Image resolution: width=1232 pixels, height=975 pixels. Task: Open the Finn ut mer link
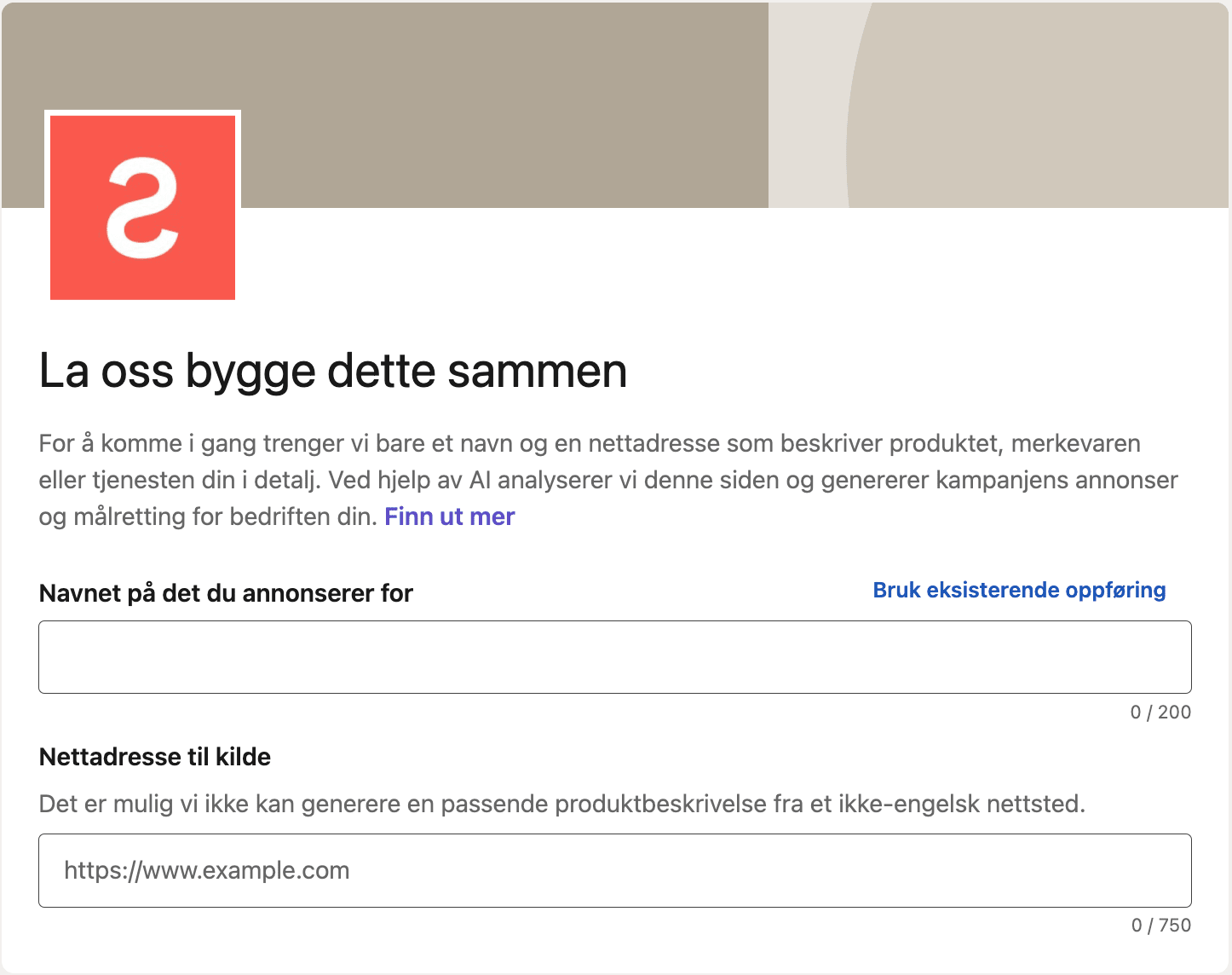pos(449,516)
